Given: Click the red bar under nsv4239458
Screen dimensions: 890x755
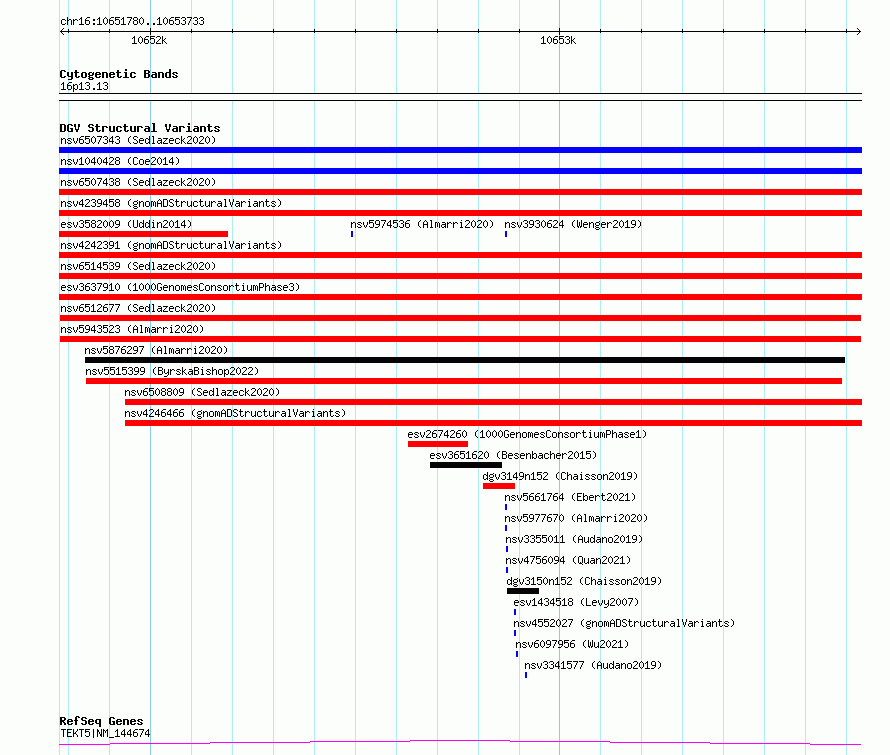Looking at the screenshot, I should [460, 213].
